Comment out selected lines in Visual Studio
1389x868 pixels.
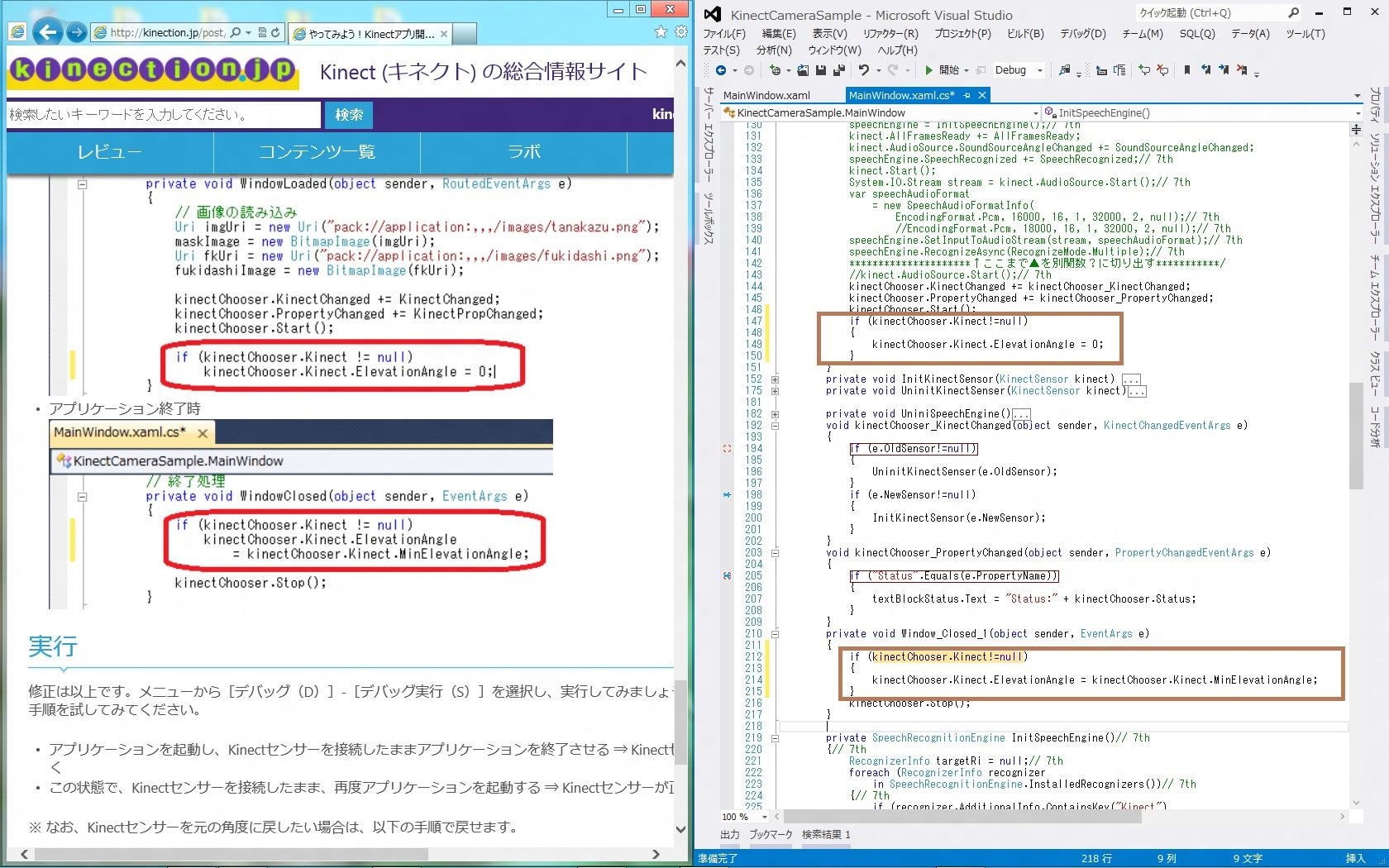click(x=1144, y=70)
